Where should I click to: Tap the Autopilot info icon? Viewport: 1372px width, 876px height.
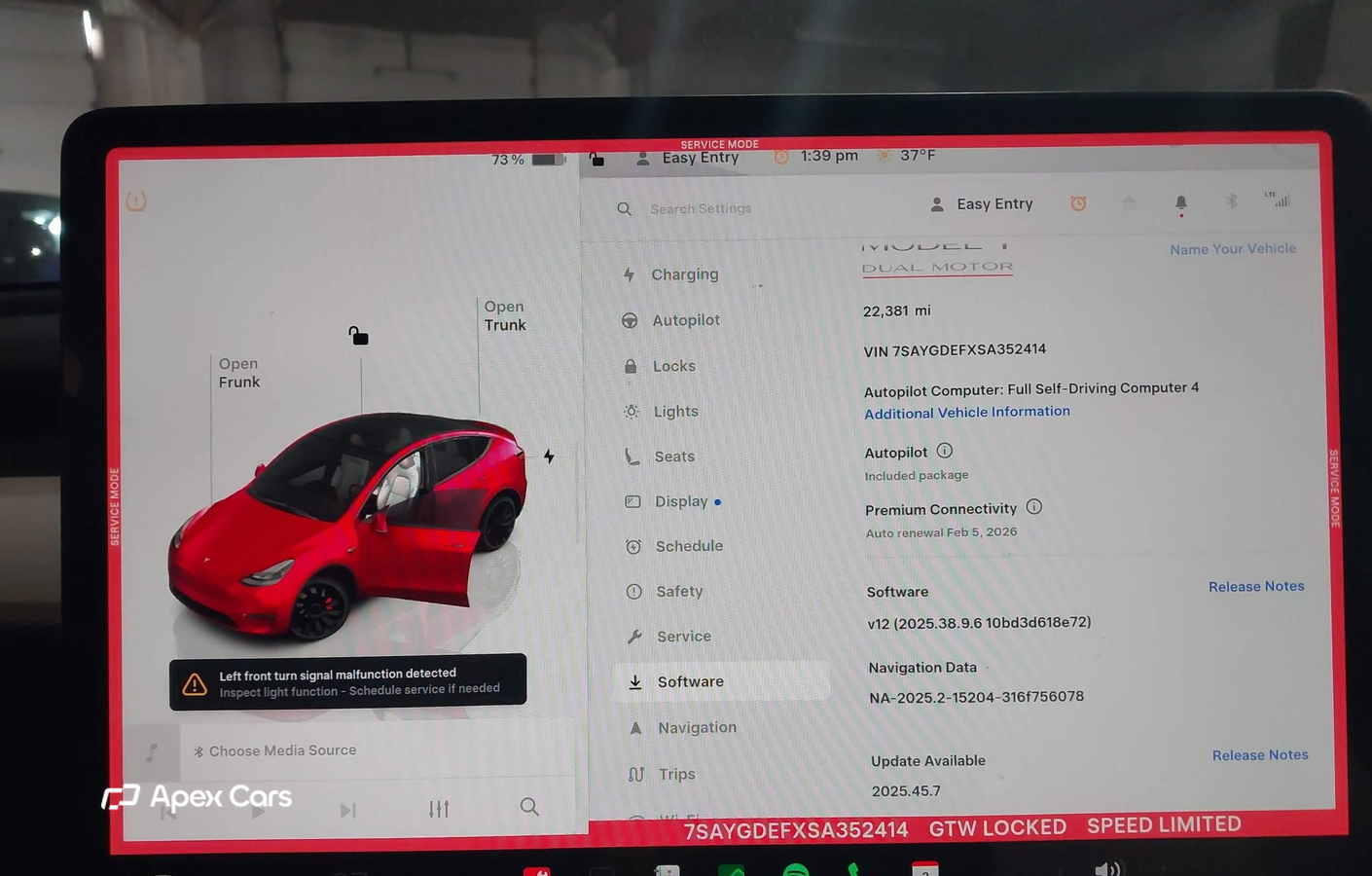[945, 451]
